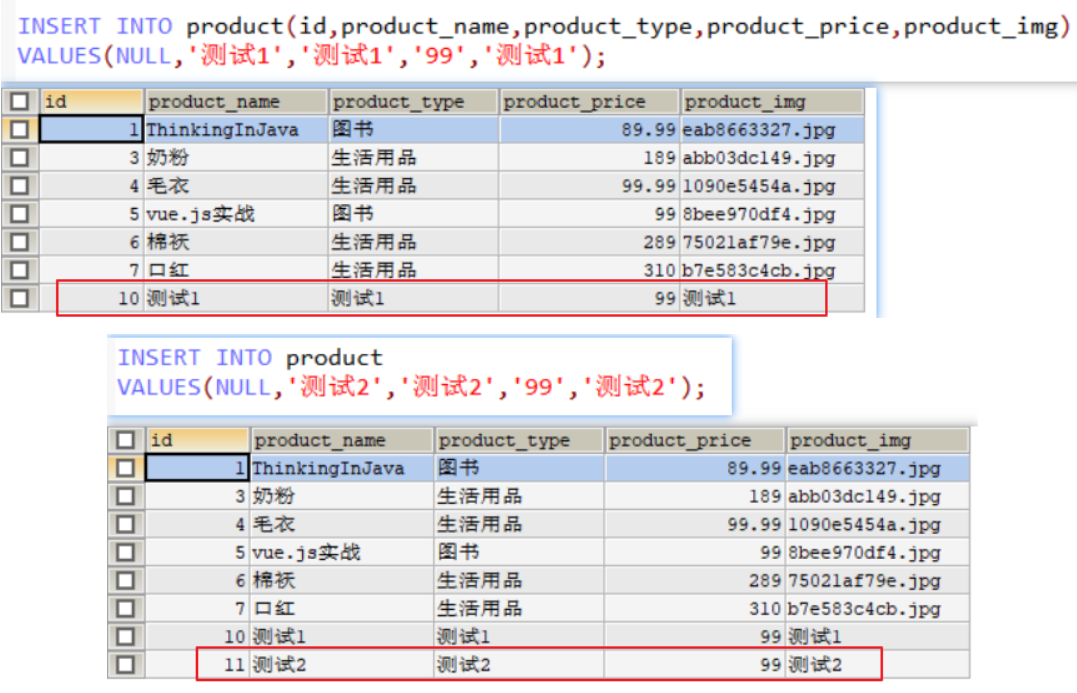Image resolution: width=1077 pixels, height=693 pixels.
Task: Check the 奶粉 row checkbox in lower table
Action: (x=125, y=497)
